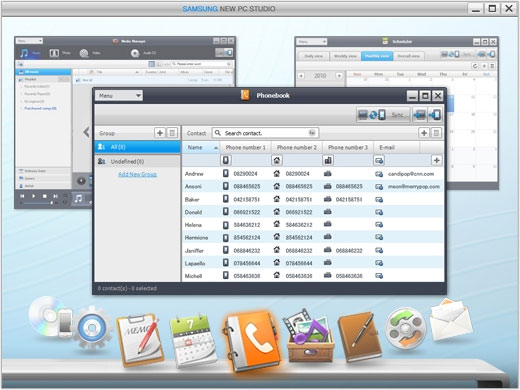Launch the calendar Scheduler dock icon
520x390 pixels.
point(193,340)
